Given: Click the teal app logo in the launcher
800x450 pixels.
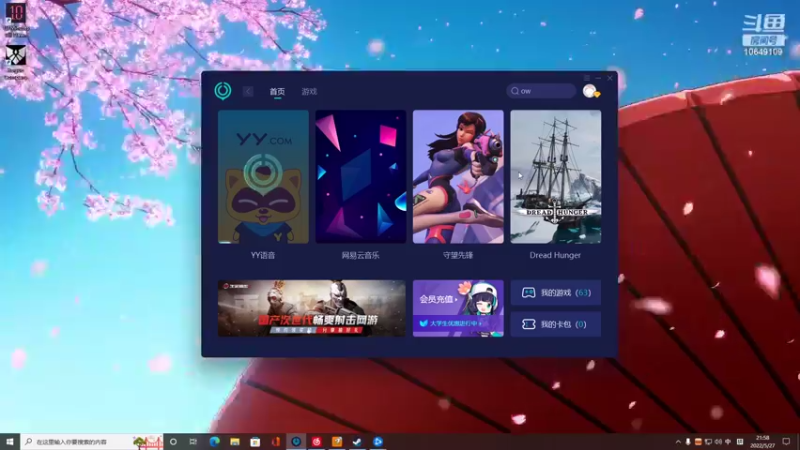Looking at the screenshot, I should (x=222, y=91).
